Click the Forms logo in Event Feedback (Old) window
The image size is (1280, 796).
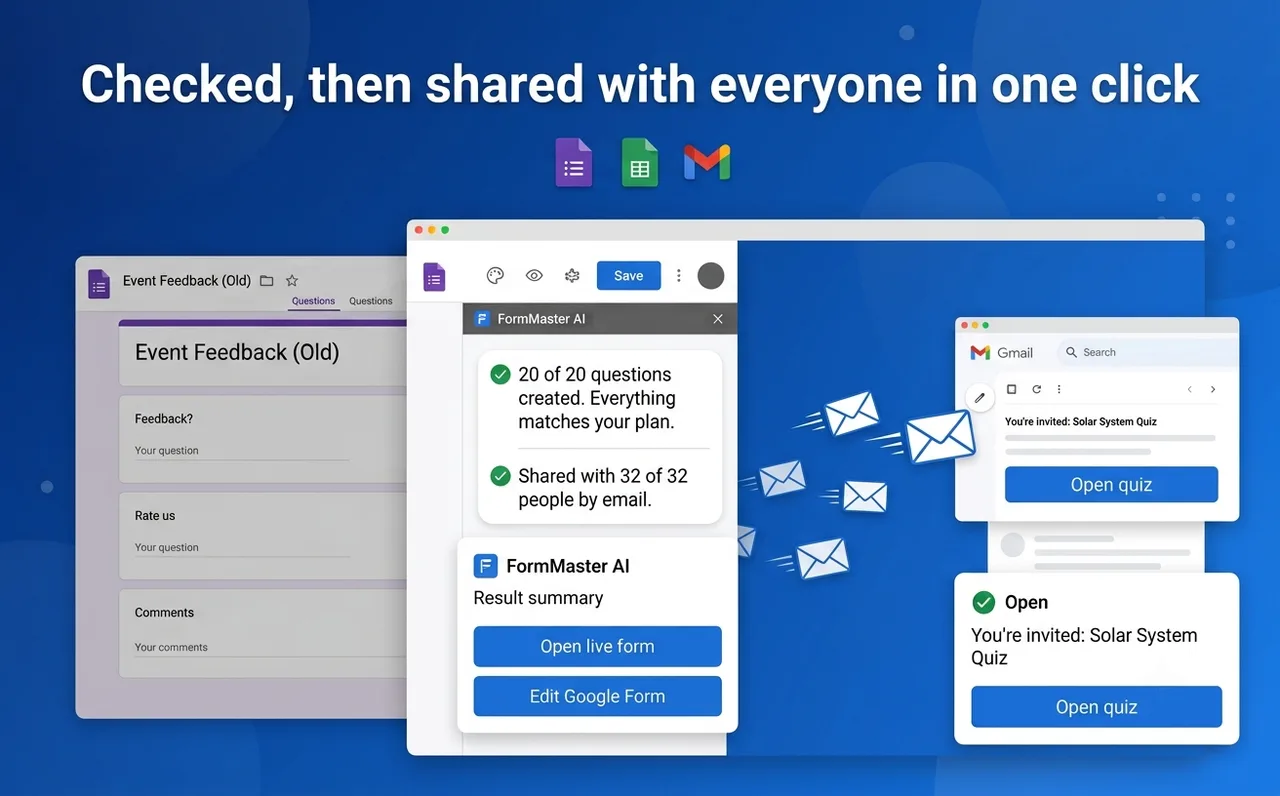point(99,283)
